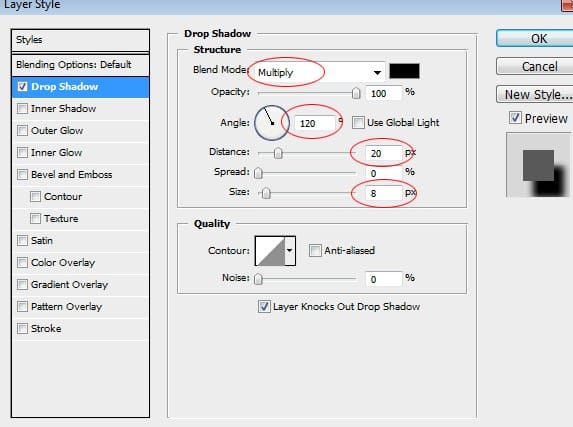Click the contour curve thumbnail

coord(270,251)
